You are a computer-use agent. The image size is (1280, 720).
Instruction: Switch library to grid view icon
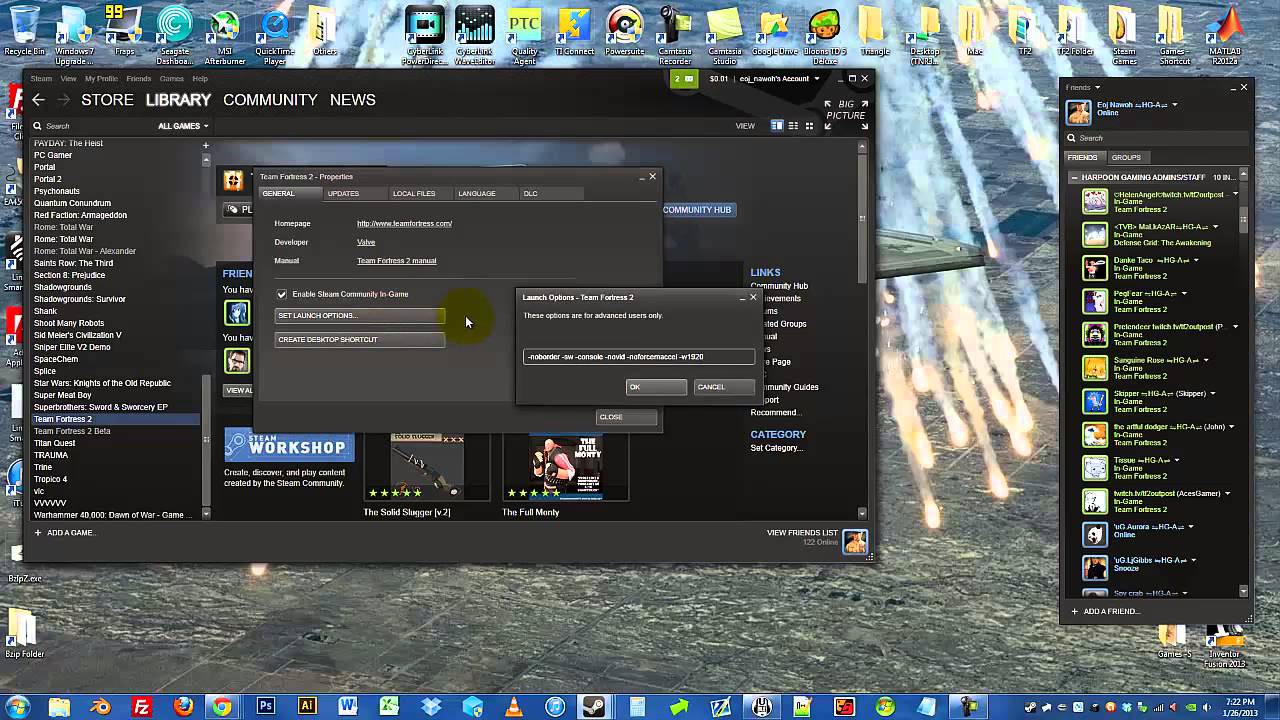(x=809, y=126)
